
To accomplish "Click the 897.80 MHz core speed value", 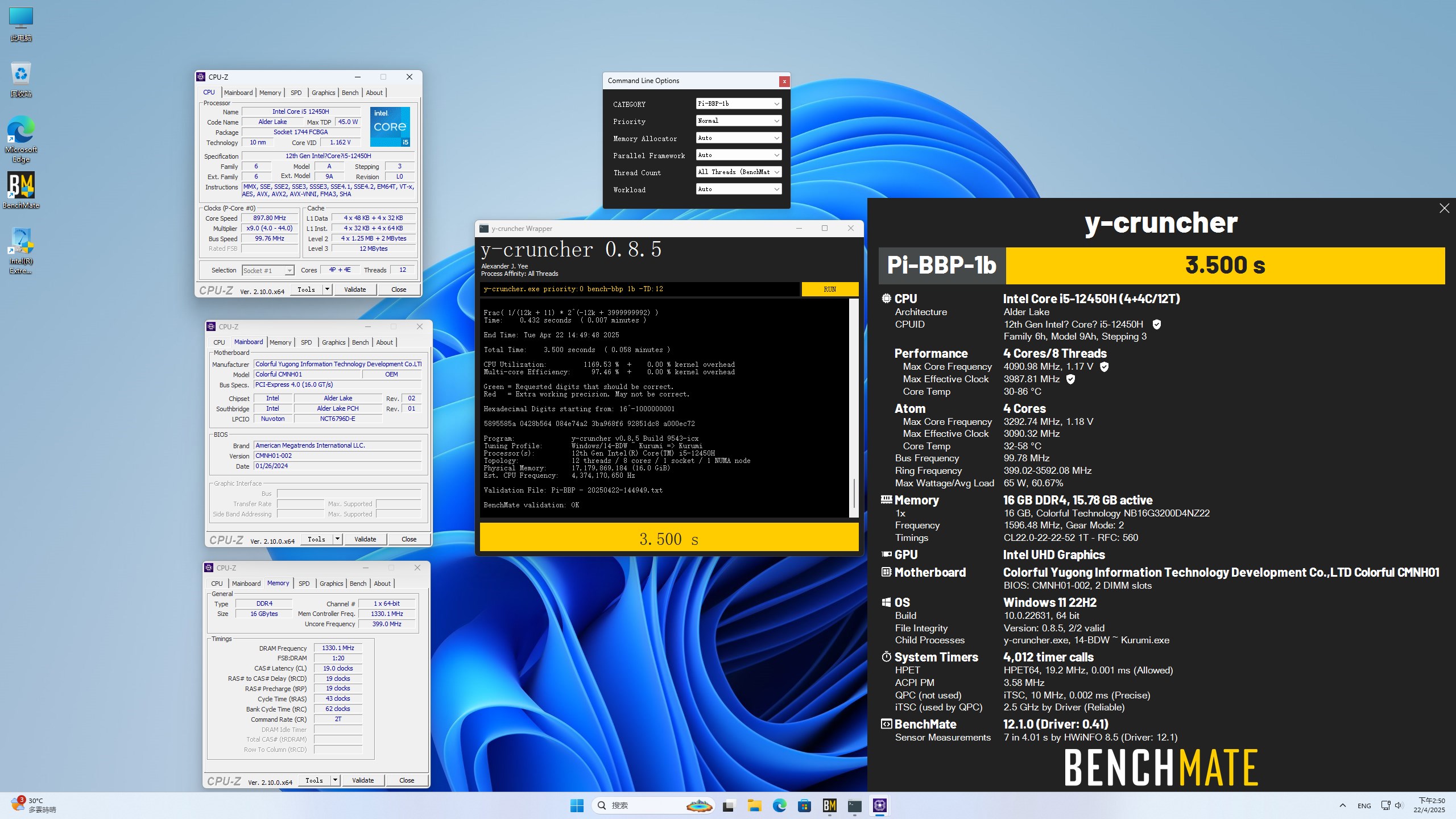I will tap(270, 218).
